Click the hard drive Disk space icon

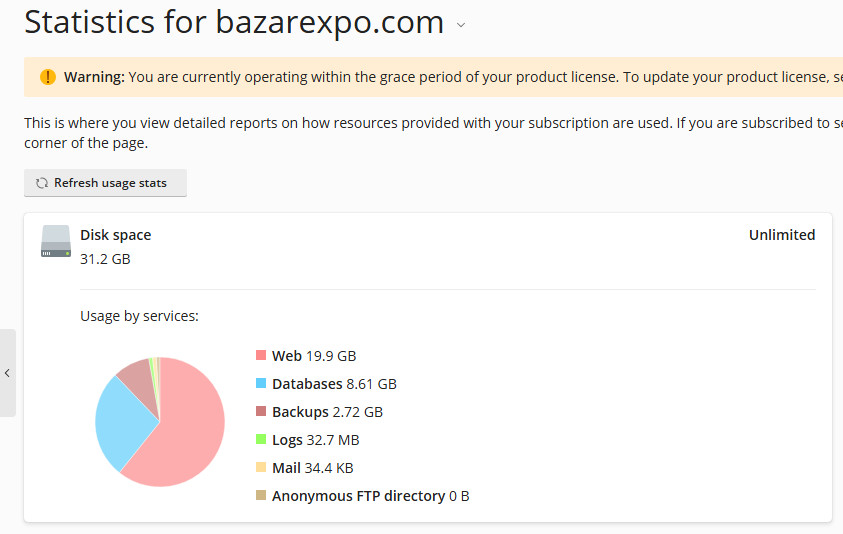(x=56, y=242)
